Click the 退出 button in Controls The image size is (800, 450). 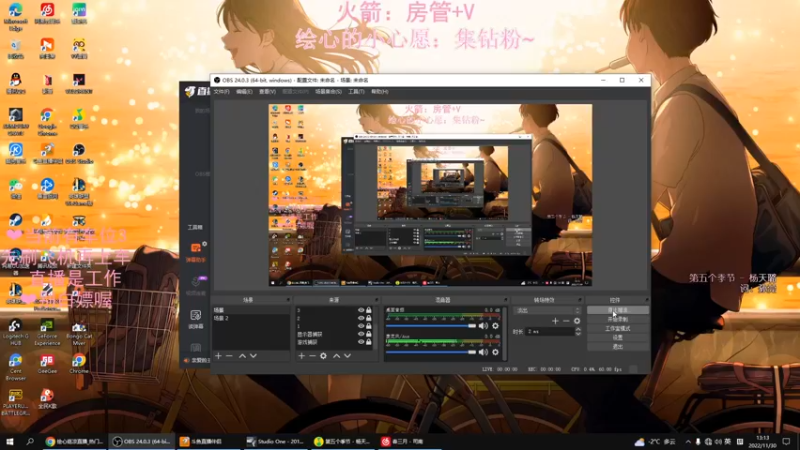pos(618,347)
